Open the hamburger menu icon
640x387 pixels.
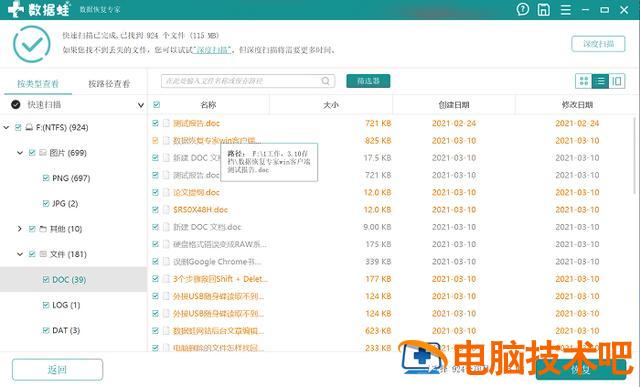point(565,9)
